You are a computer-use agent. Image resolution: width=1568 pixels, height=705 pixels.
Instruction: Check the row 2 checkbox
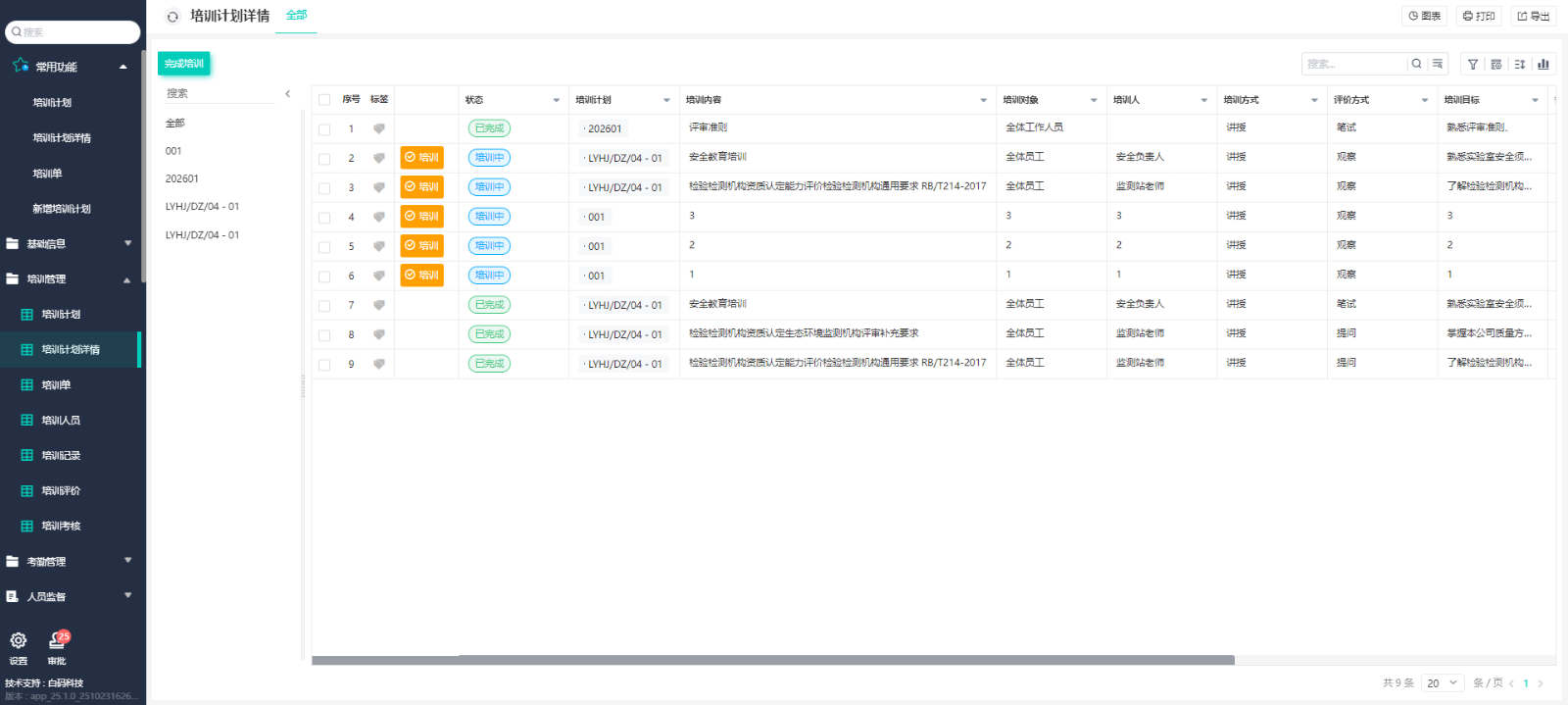coord(324,159)
